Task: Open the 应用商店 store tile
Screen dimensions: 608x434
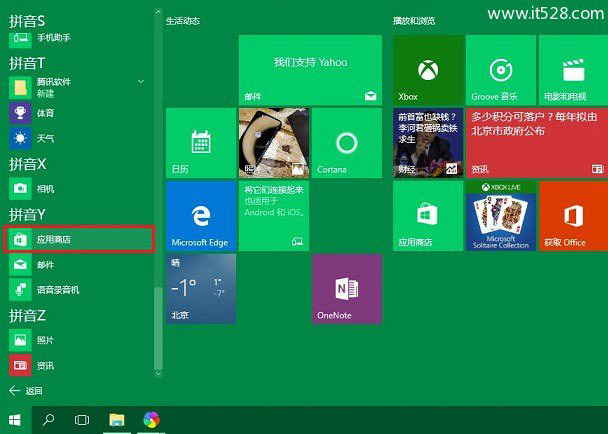Action: tap(428, 216)
